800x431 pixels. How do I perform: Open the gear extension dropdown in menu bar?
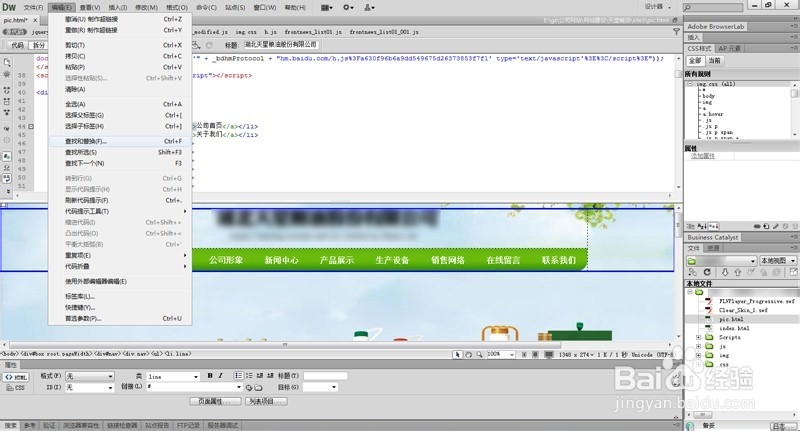(348, 8)
